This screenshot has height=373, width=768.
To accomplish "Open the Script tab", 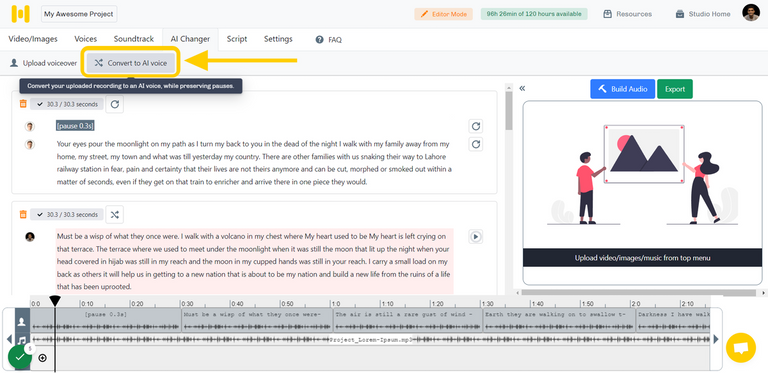I will 237,39.
